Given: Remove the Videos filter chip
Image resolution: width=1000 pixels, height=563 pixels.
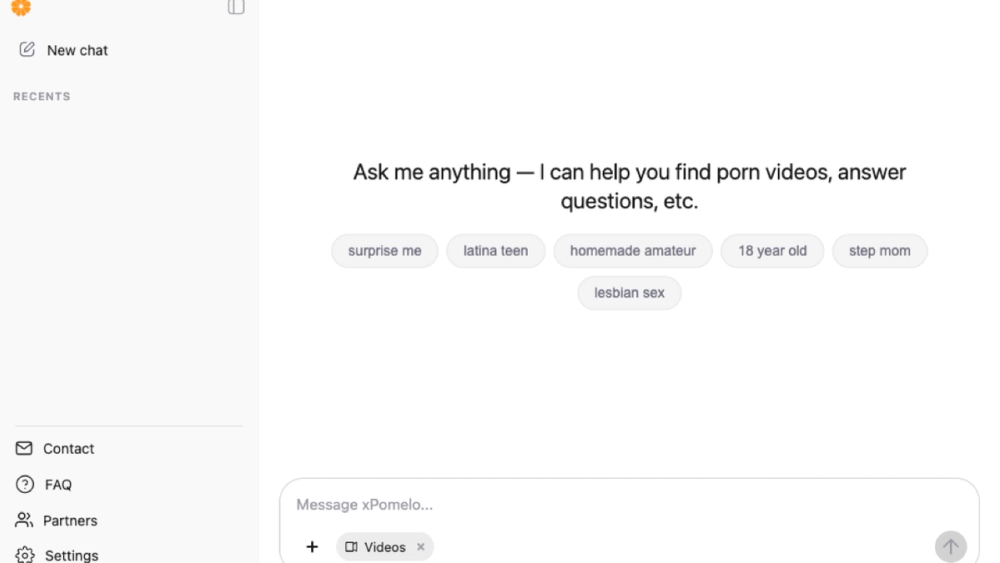Looking at the screenshot, I should [x=421, y=546].
